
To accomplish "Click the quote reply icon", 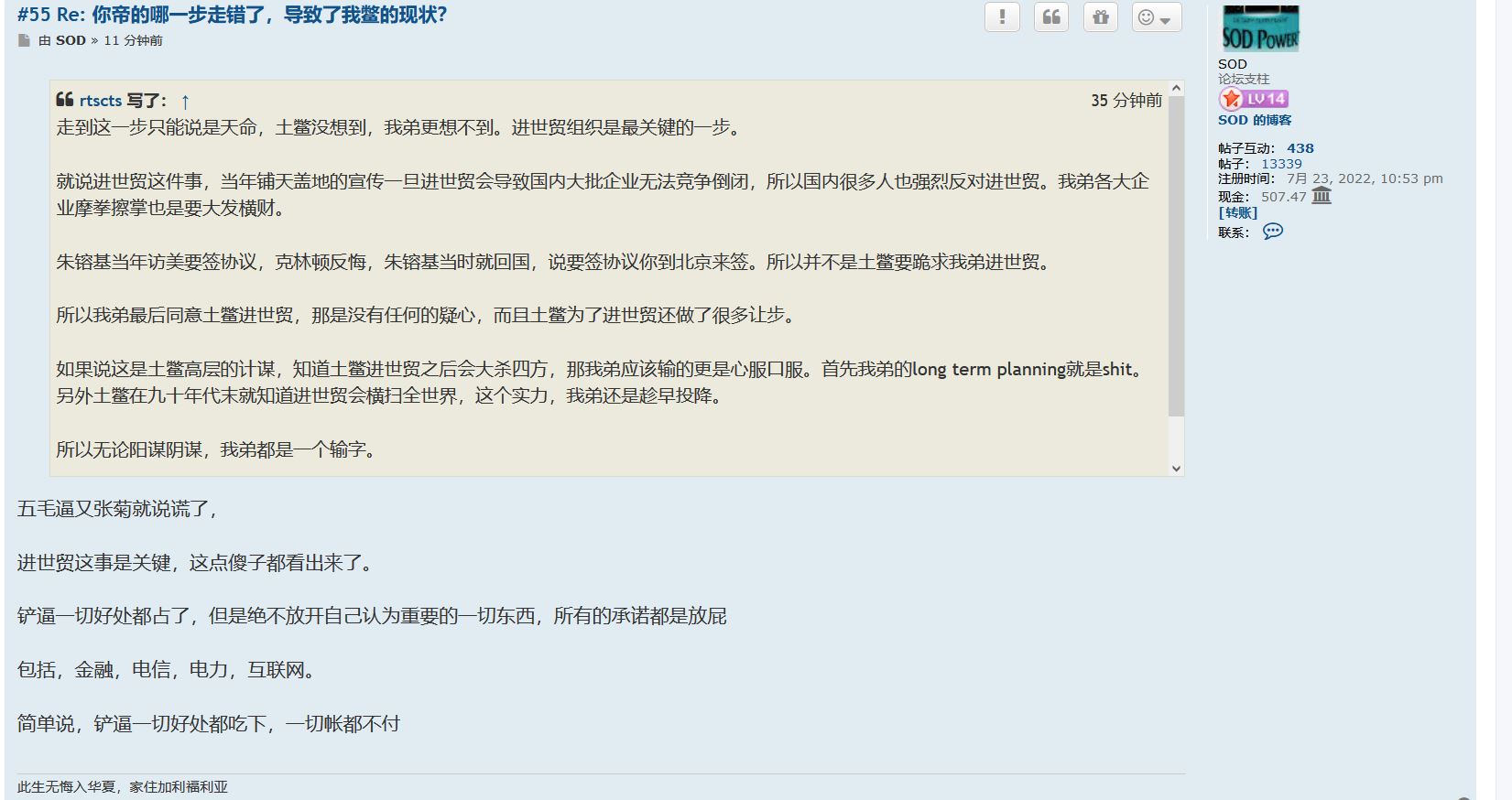I will pos(1051,16).
